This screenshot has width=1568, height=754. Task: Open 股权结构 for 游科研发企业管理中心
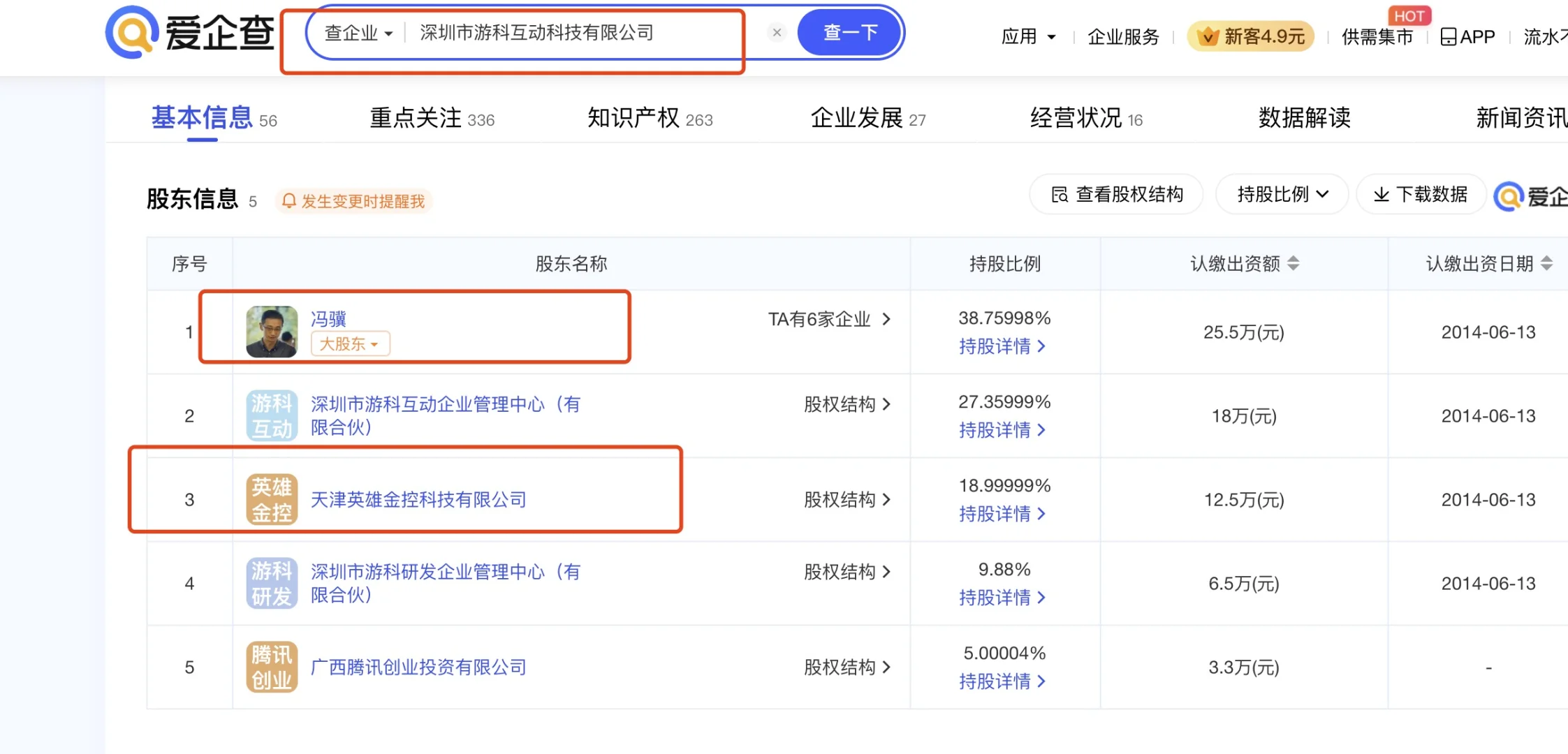point(847,572)
